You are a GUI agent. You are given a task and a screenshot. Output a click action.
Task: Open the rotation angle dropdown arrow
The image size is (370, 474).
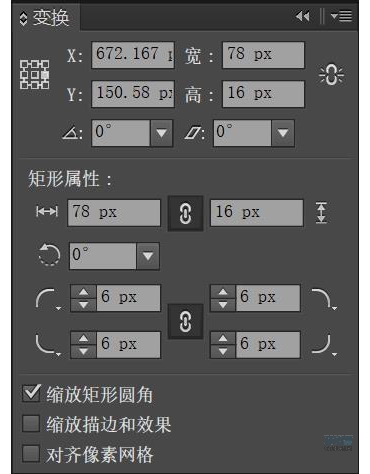pyautogui.click(x=161, y=133)
